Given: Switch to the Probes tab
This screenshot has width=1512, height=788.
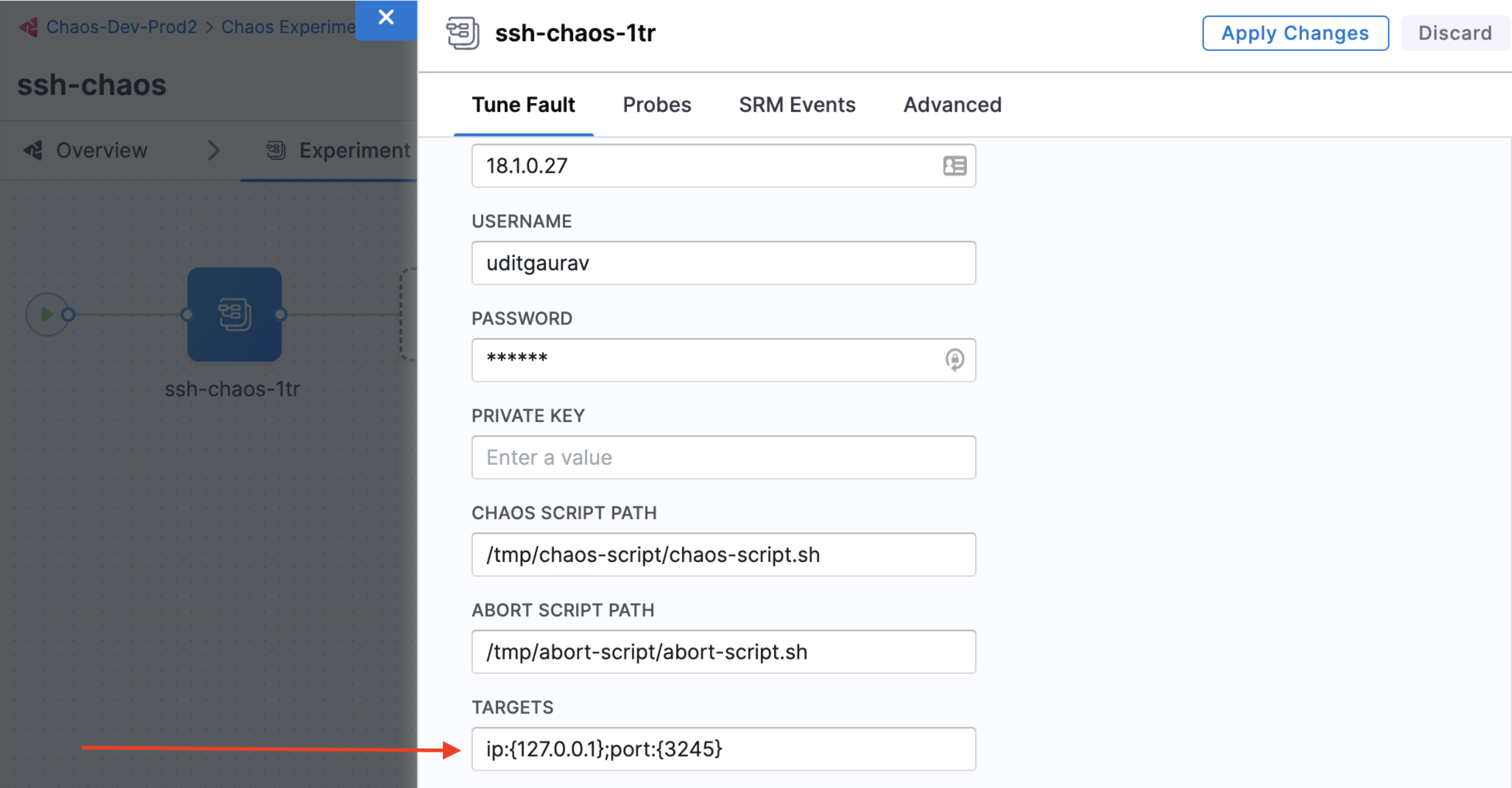Looking at the screenshot, I should tap(657, 105).
